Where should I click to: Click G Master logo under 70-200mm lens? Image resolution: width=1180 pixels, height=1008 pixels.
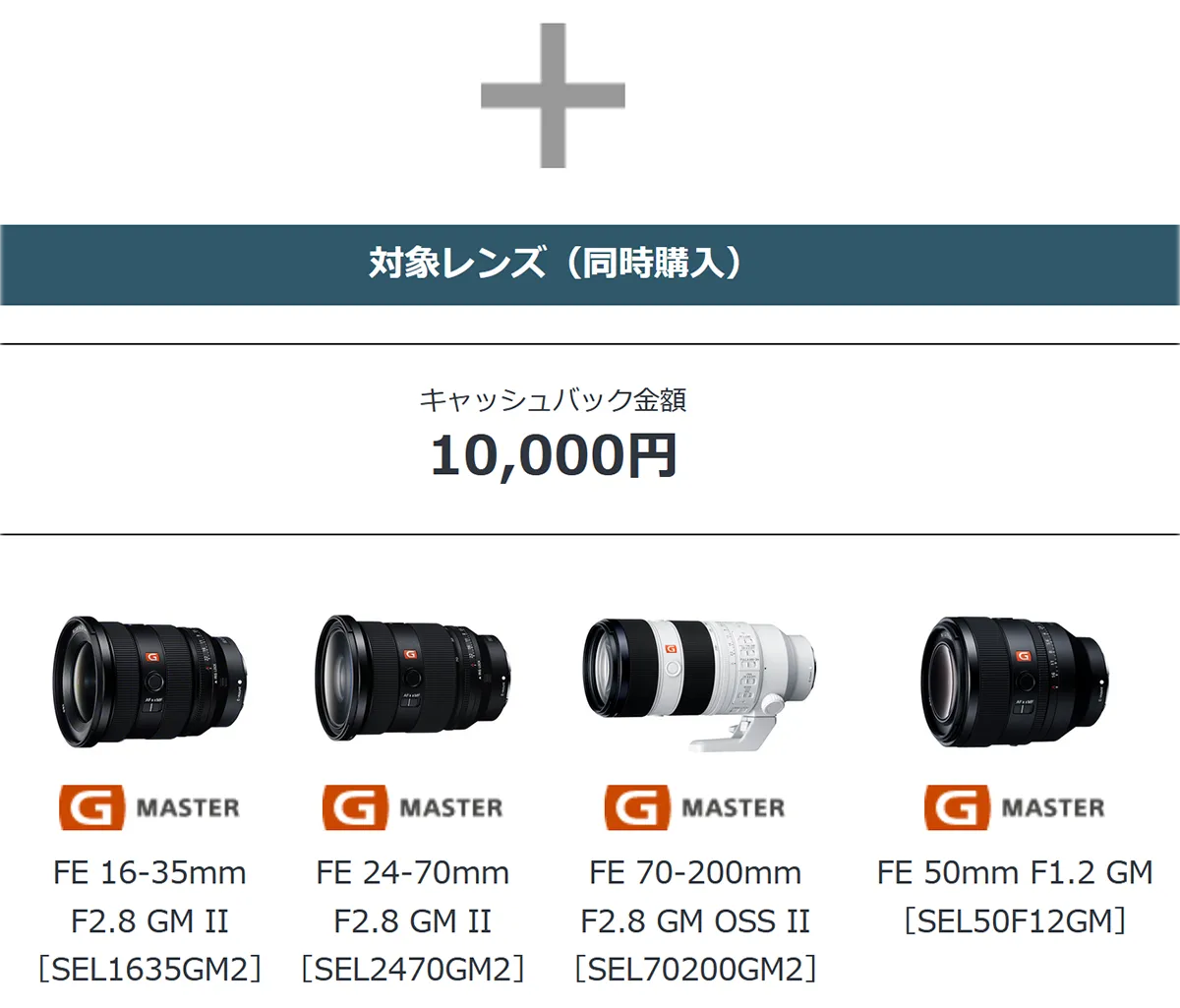click(x=695, y=807)
